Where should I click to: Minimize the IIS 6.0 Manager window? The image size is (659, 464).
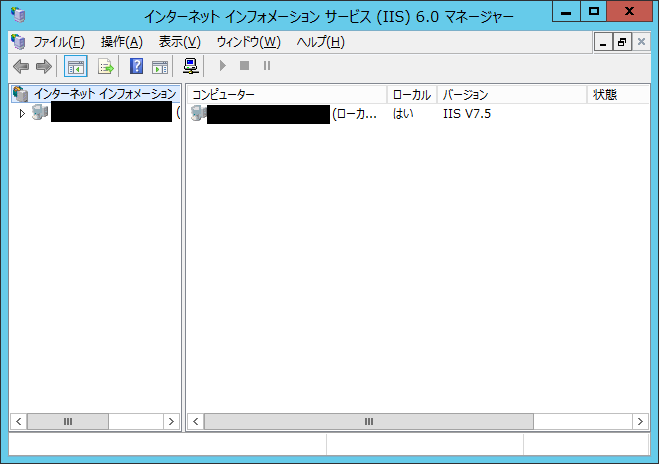(x=566, y=11)
